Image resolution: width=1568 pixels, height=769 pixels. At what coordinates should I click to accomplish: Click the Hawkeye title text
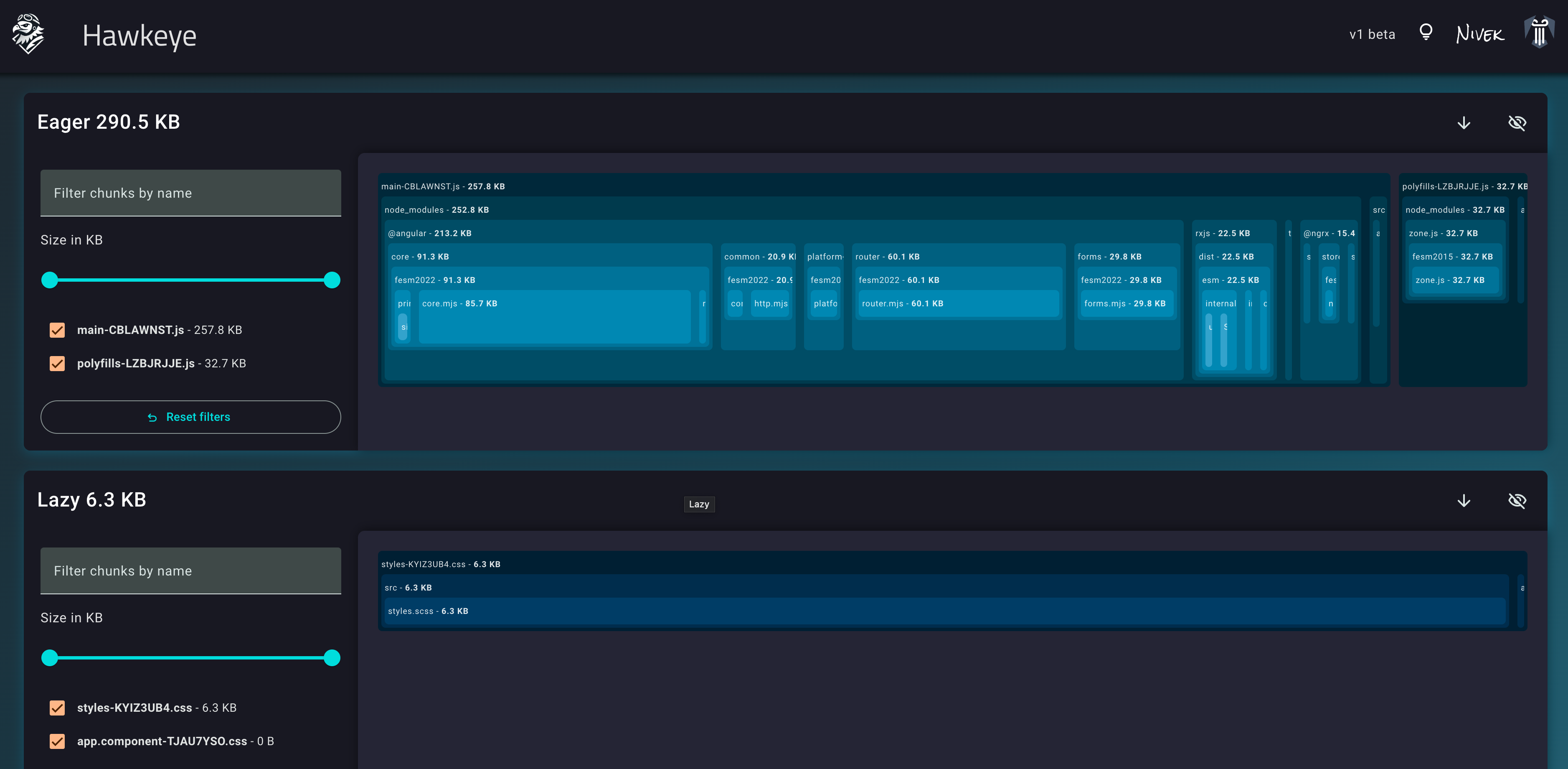pyautogui.click(x=140, y=36)
